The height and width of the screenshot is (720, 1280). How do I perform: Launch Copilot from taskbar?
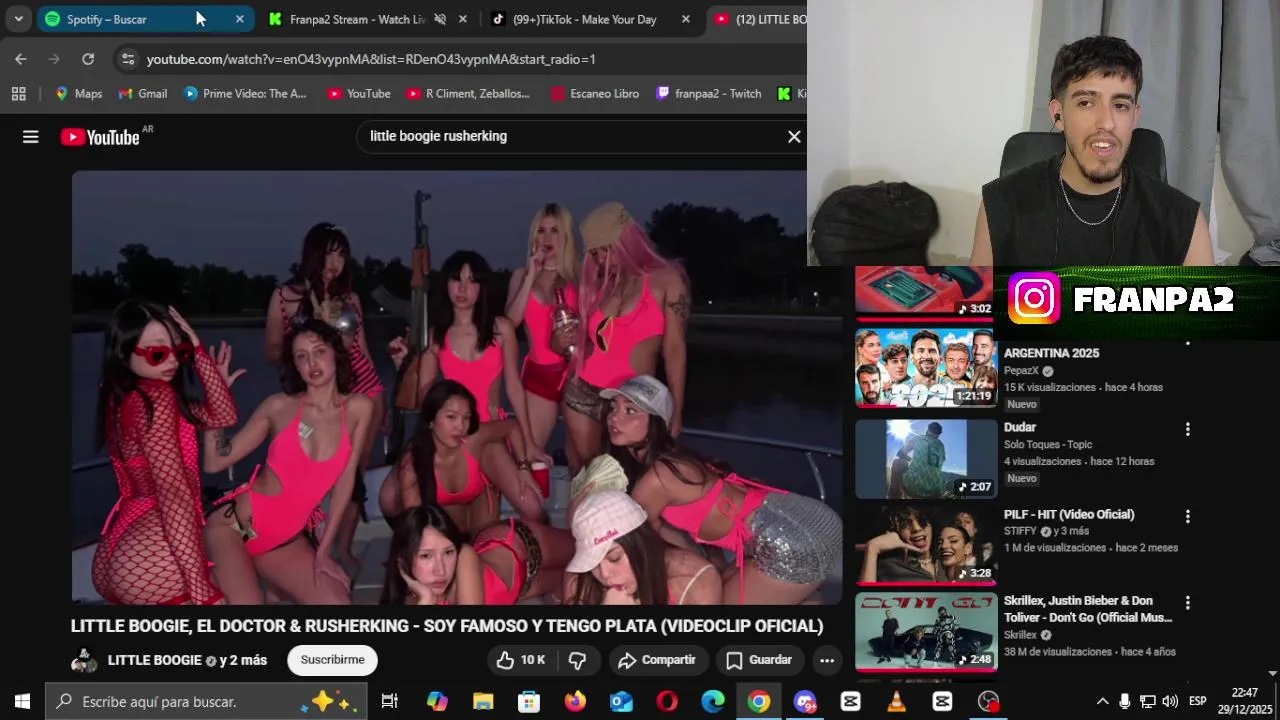point(437,702)
